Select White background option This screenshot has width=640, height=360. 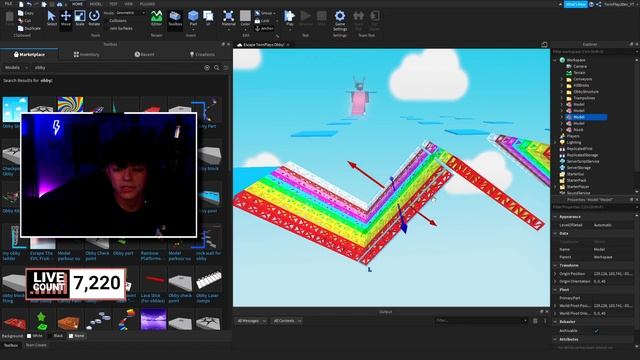coord(34,336)
